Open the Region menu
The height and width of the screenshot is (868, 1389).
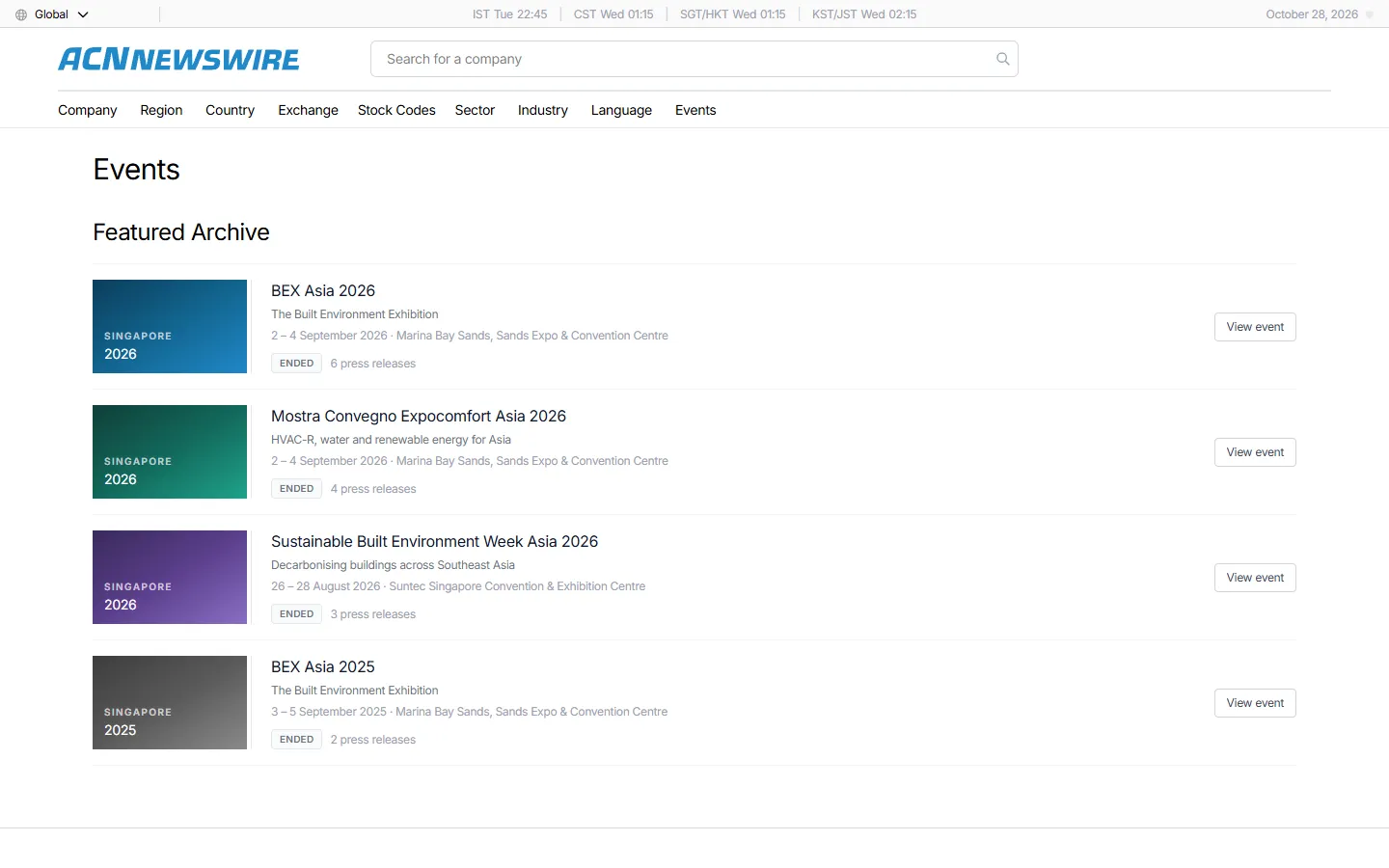[x=161, y=110]
